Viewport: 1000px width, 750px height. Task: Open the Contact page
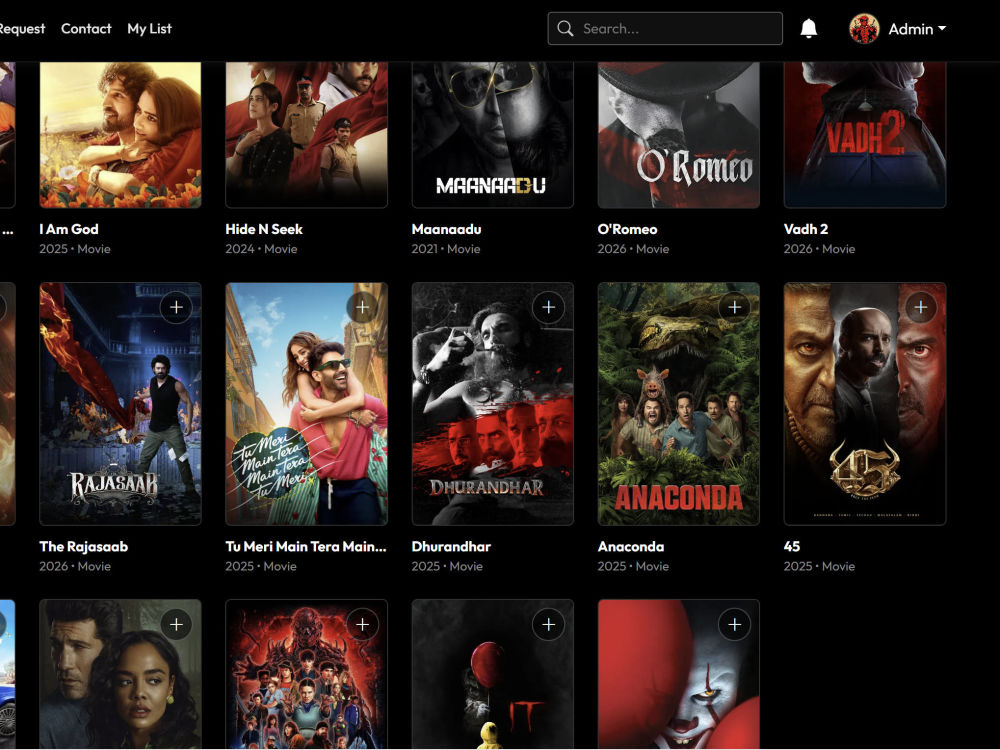click(x=86, y=29)
